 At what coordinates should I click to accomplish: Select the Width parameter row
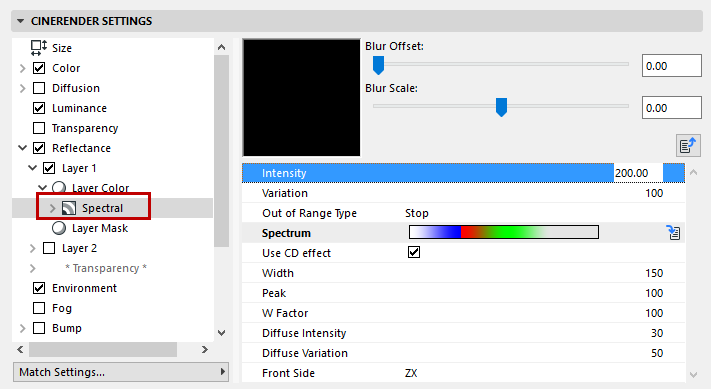click(x=463, y=273)
